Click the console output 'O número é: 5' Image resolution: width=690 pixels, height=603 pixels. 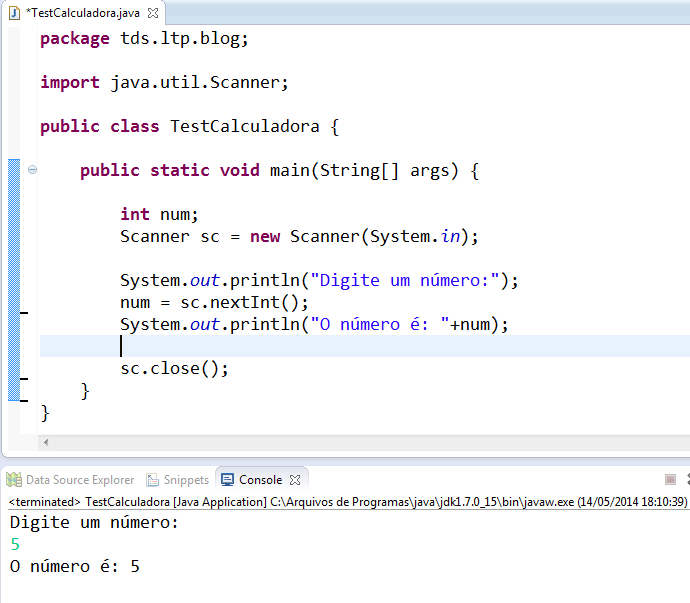[75, 566]
